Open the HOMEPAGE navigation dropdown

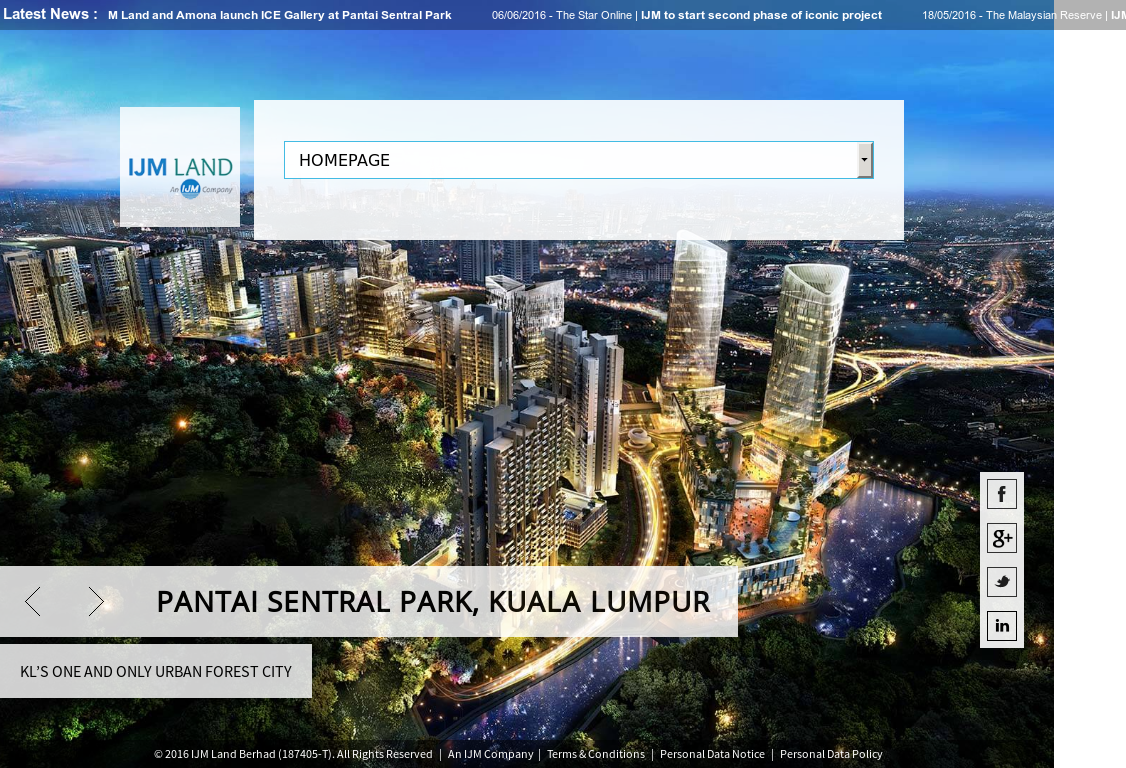(579, 160)
